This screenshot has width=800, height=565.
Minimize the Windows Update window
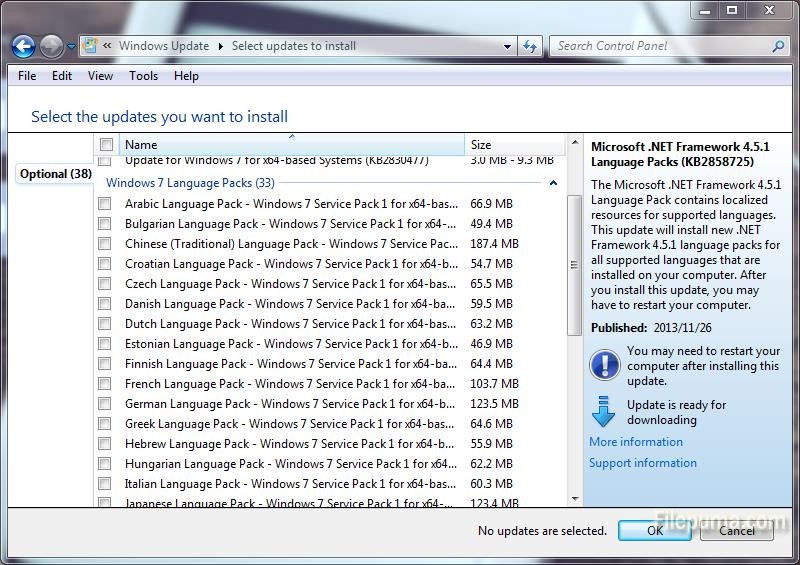tap(705, 10)
